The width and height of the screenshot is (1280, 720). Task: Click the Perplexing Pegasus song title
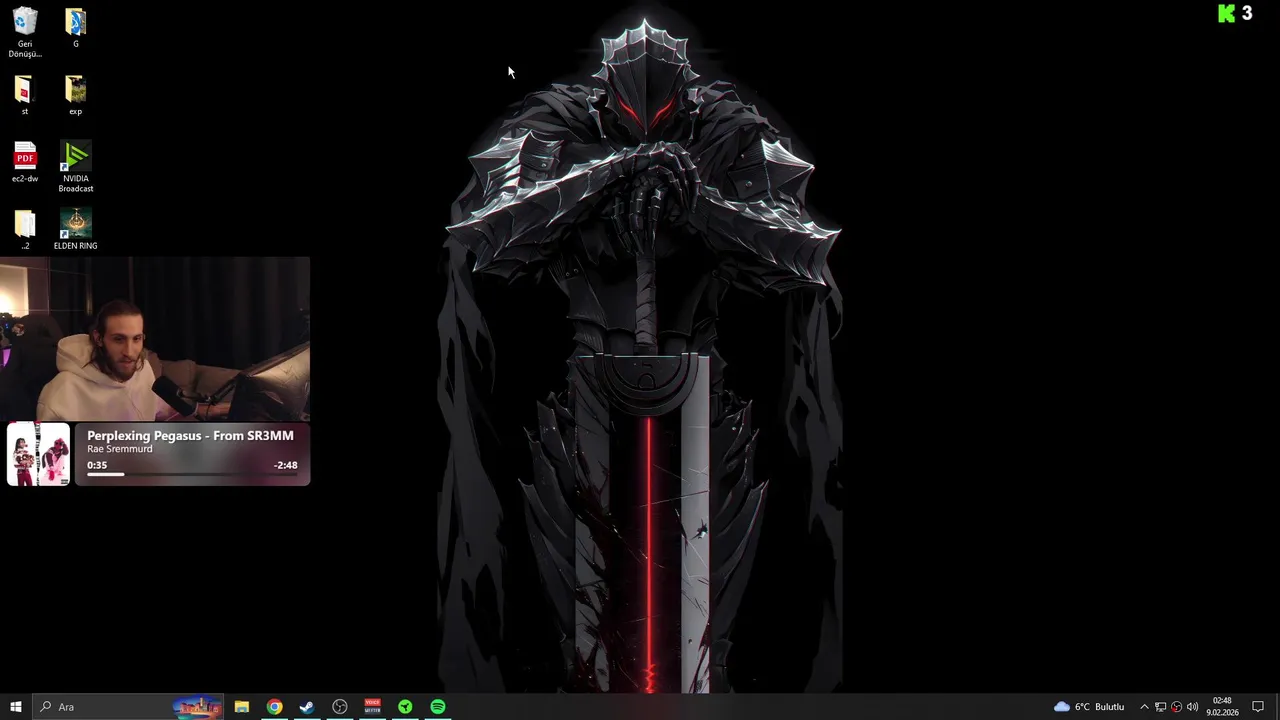pyautogui.click(x=190, y=436)
